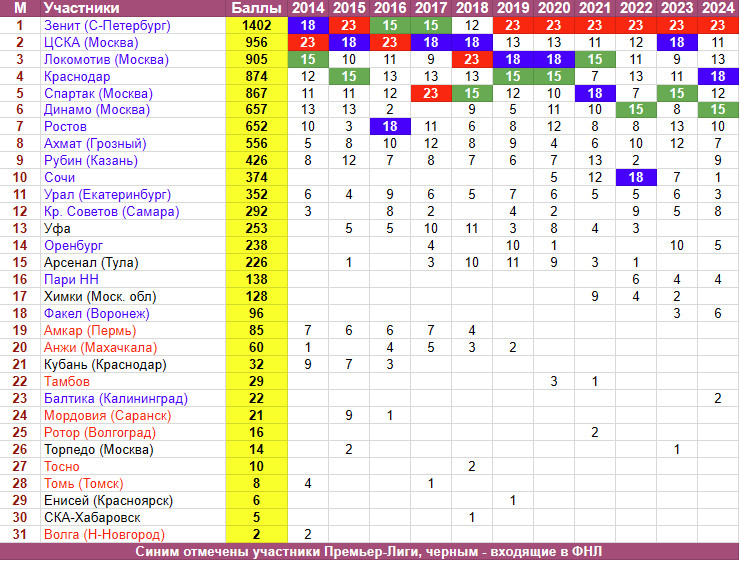The width and height of the screenshot is (740, 561).
Task: Click the Рубин (Казань) team name
Action: (91, 160)
